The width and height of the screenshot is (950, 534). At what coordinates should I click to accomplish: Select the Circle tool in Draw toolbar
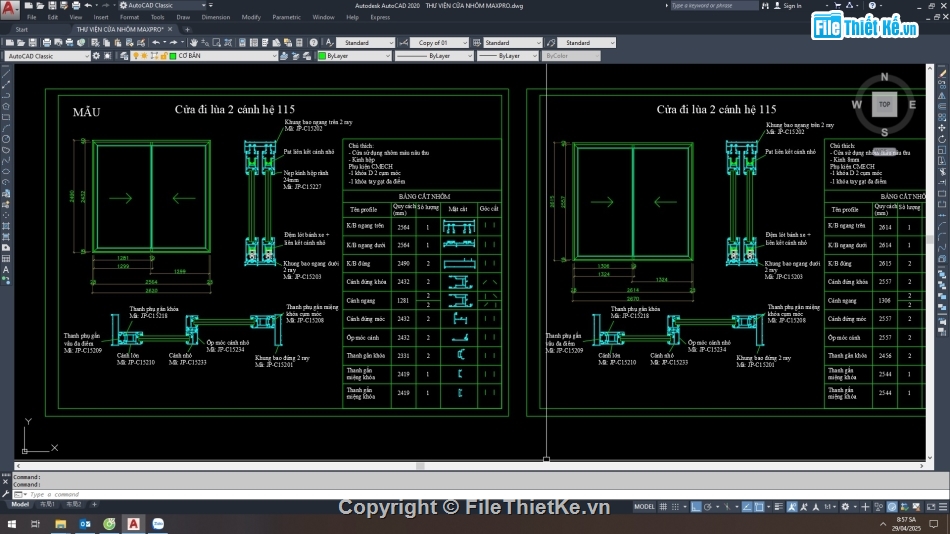coord(6,139)
